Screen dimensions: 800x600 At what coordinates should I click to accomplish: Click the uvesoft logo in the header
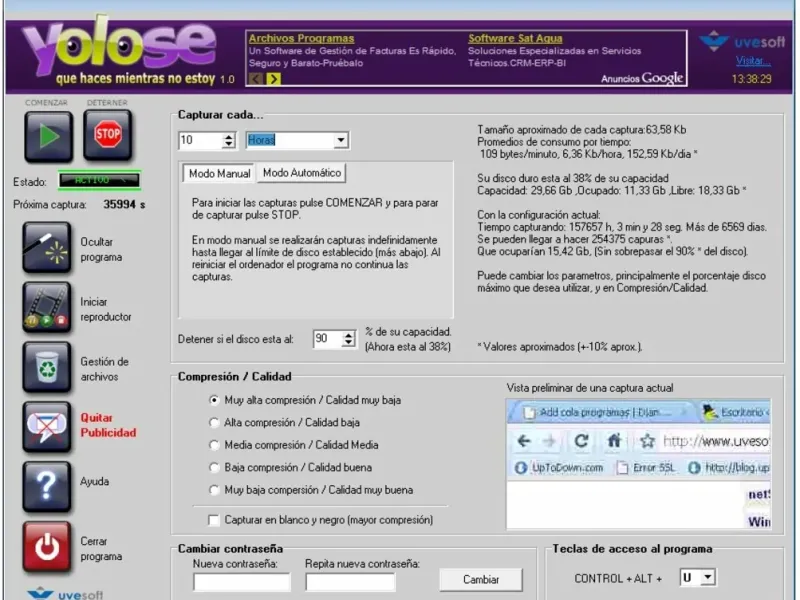click(x=742, y=41)
